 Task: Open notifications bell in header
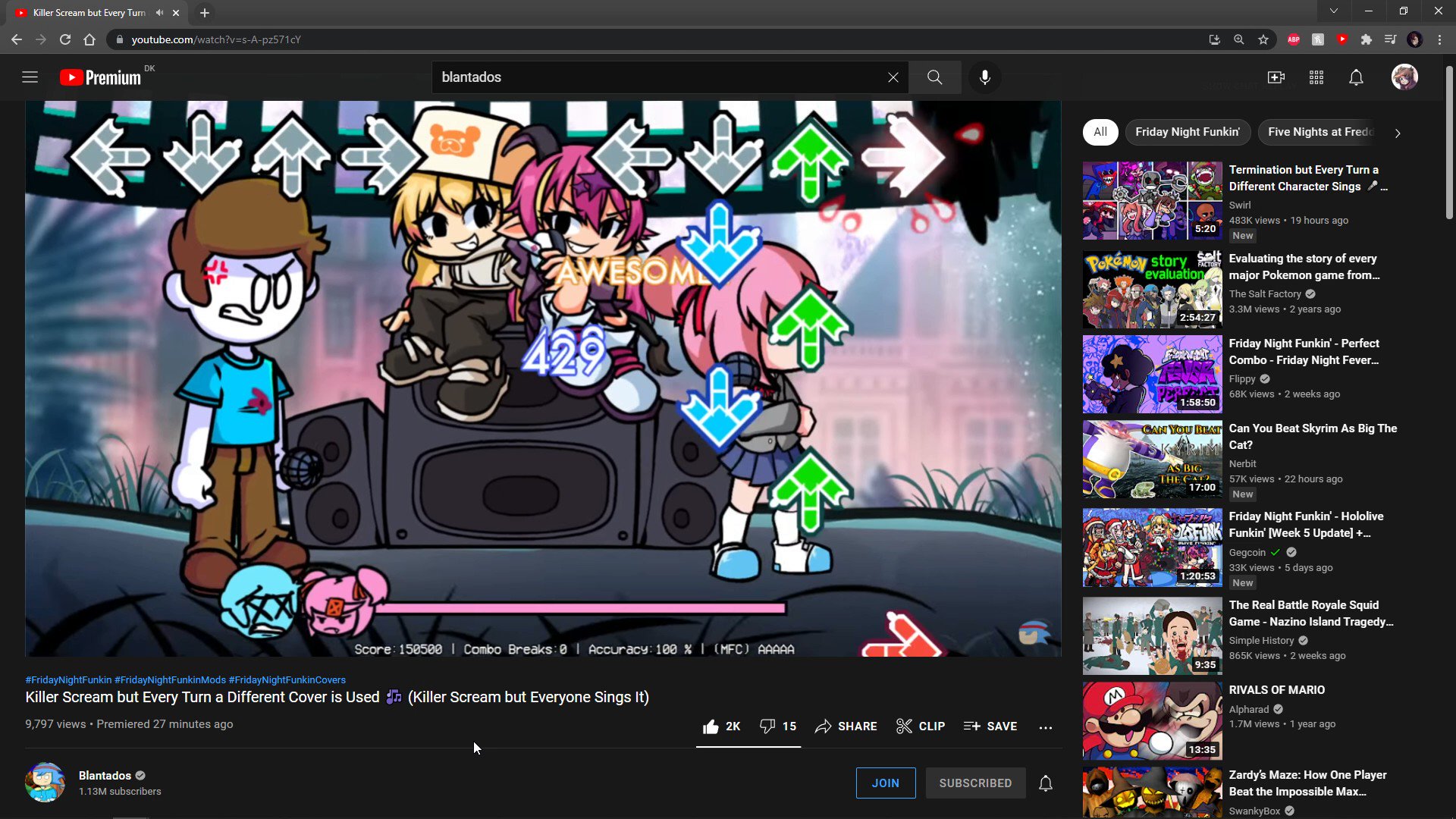[x=1356, y=77]
